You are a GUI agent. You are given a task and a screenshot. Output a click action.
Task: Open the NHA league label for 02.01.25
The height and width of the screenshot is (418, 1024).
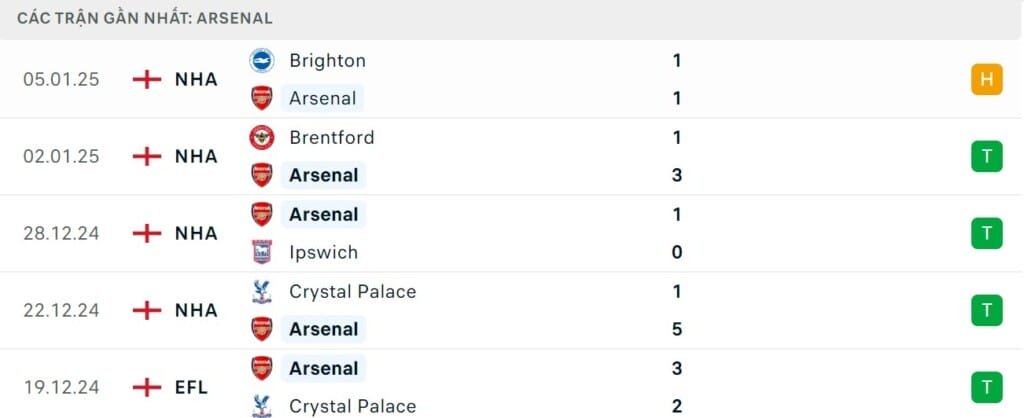[196, 157]
